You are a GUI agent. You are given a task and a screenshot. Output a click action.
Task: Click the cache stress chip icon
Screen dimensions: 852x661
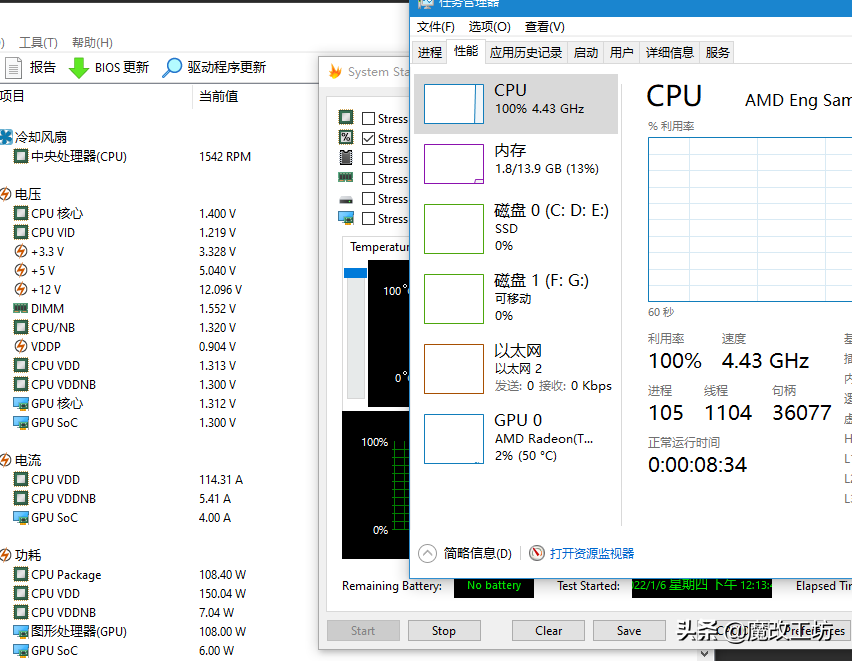[x=346, y=158]
